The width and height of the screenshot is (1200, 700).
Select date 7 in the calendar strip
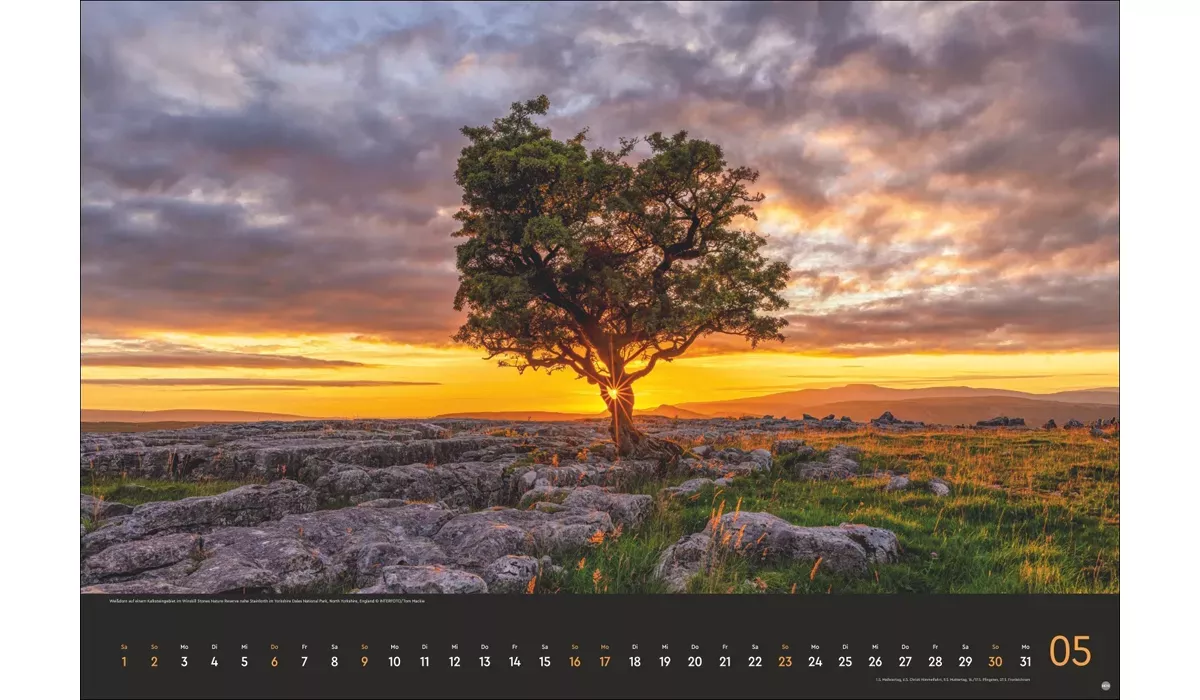304,661
